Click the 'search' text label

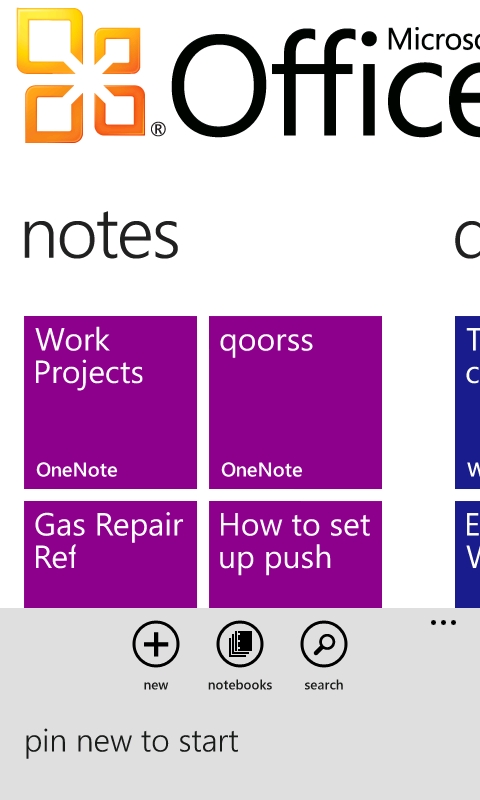coord(324,685)
